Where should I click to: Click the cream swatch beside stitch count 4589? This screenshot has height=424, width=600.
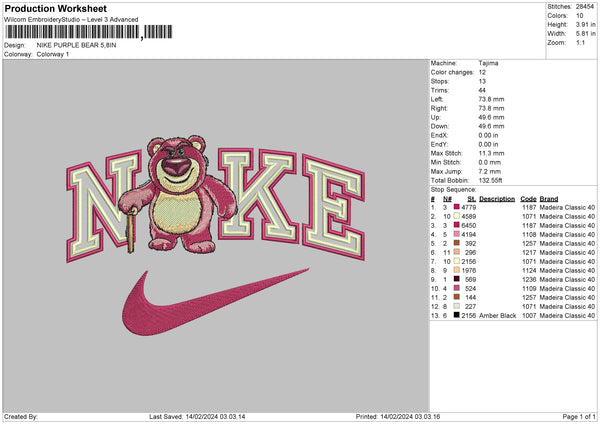click(x=457, y=216)
